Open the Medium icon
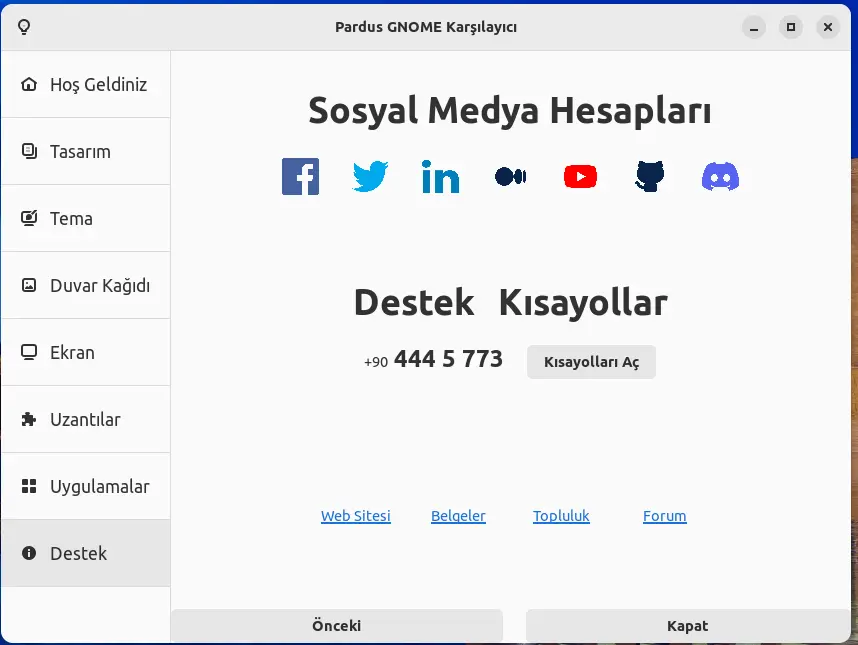The image size is (858, 645). 511,177
